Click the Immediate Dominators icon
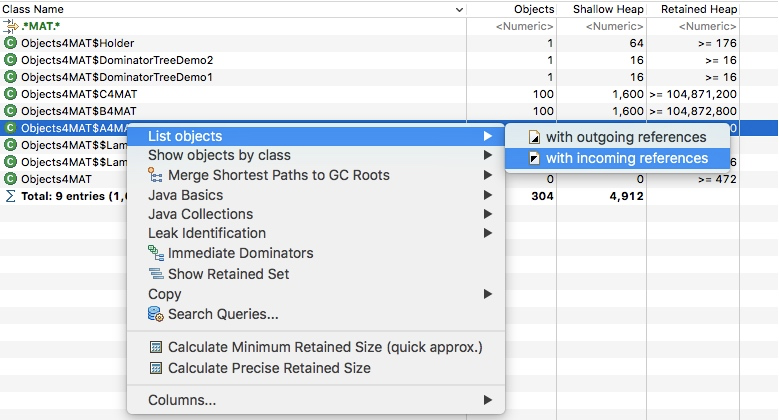Image resolution: width=779 pixels, height=420 pixels. tap(155, 254)
